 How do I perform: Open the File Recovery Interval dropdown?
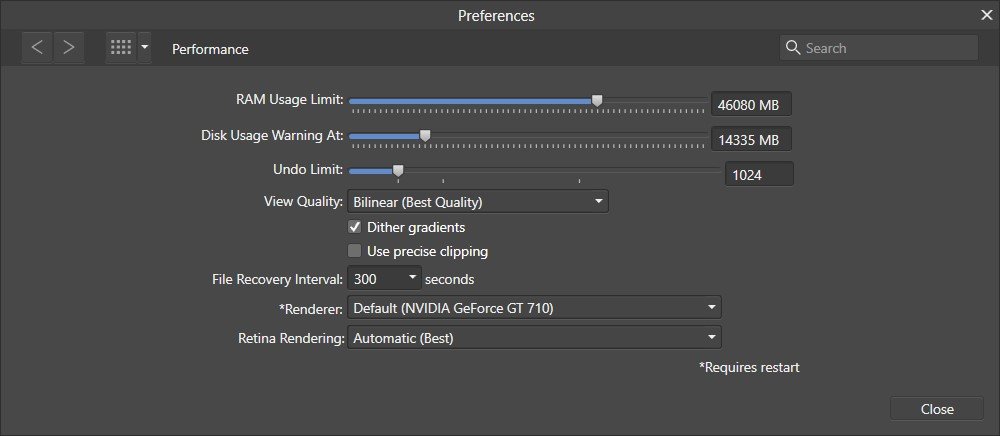pyautogui.click(x=385, y=279)
